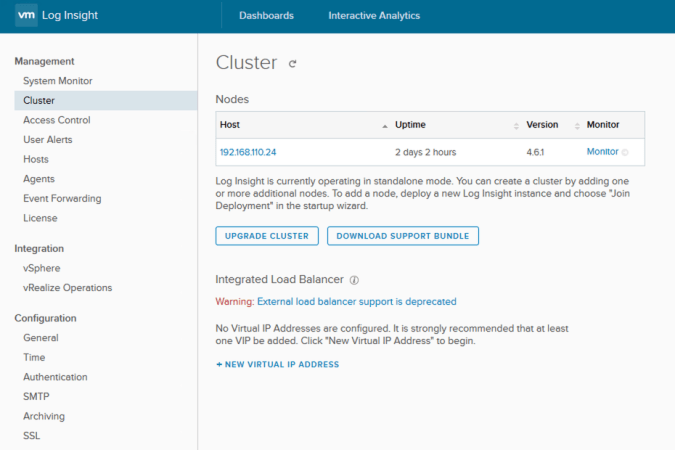Image resolution: width=675 pixels, height=450 pixels.
Task: Open the Agents page
Action: click(x=39, y=179)
